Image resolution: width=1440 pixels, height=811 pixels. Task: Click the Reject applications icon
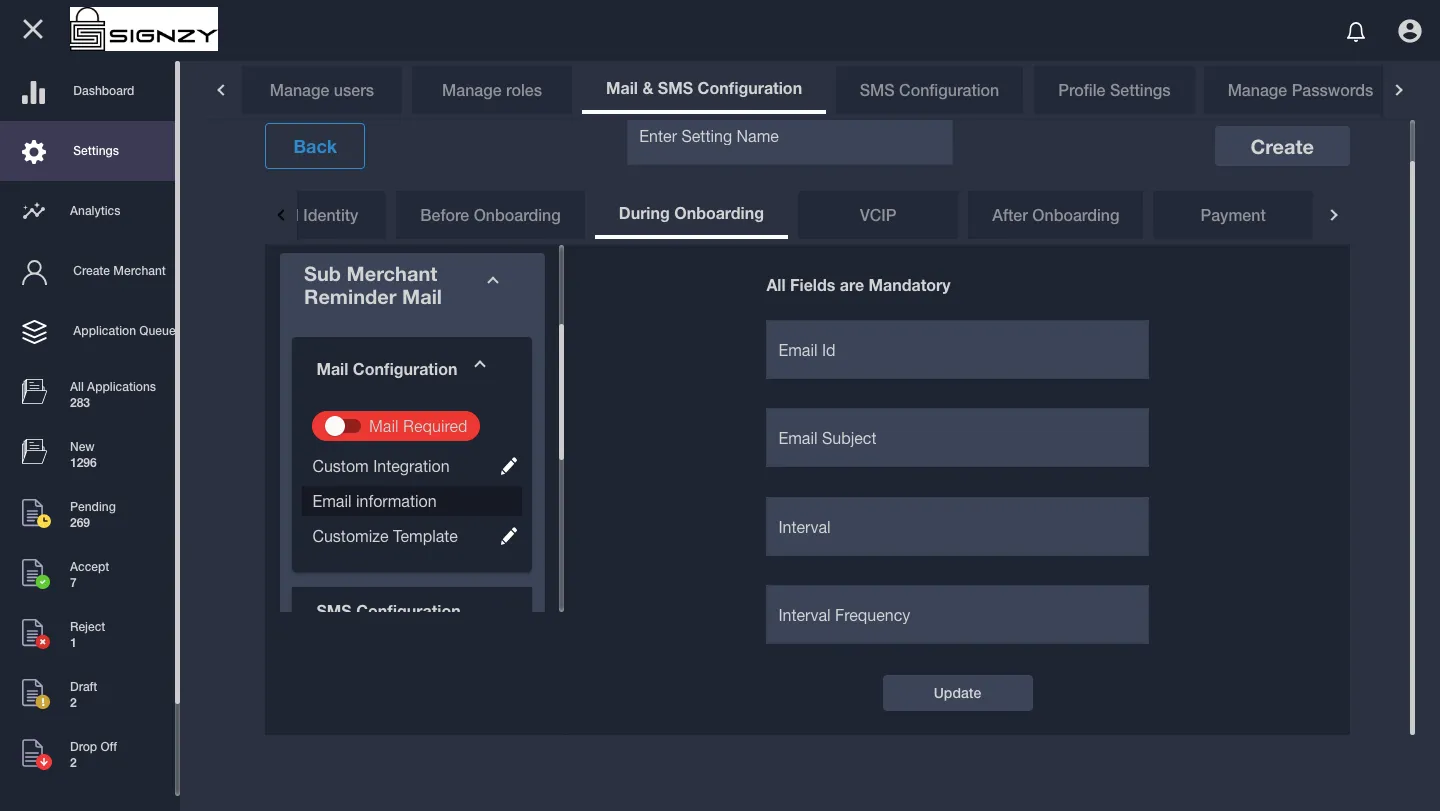click(x=36, y=633)
